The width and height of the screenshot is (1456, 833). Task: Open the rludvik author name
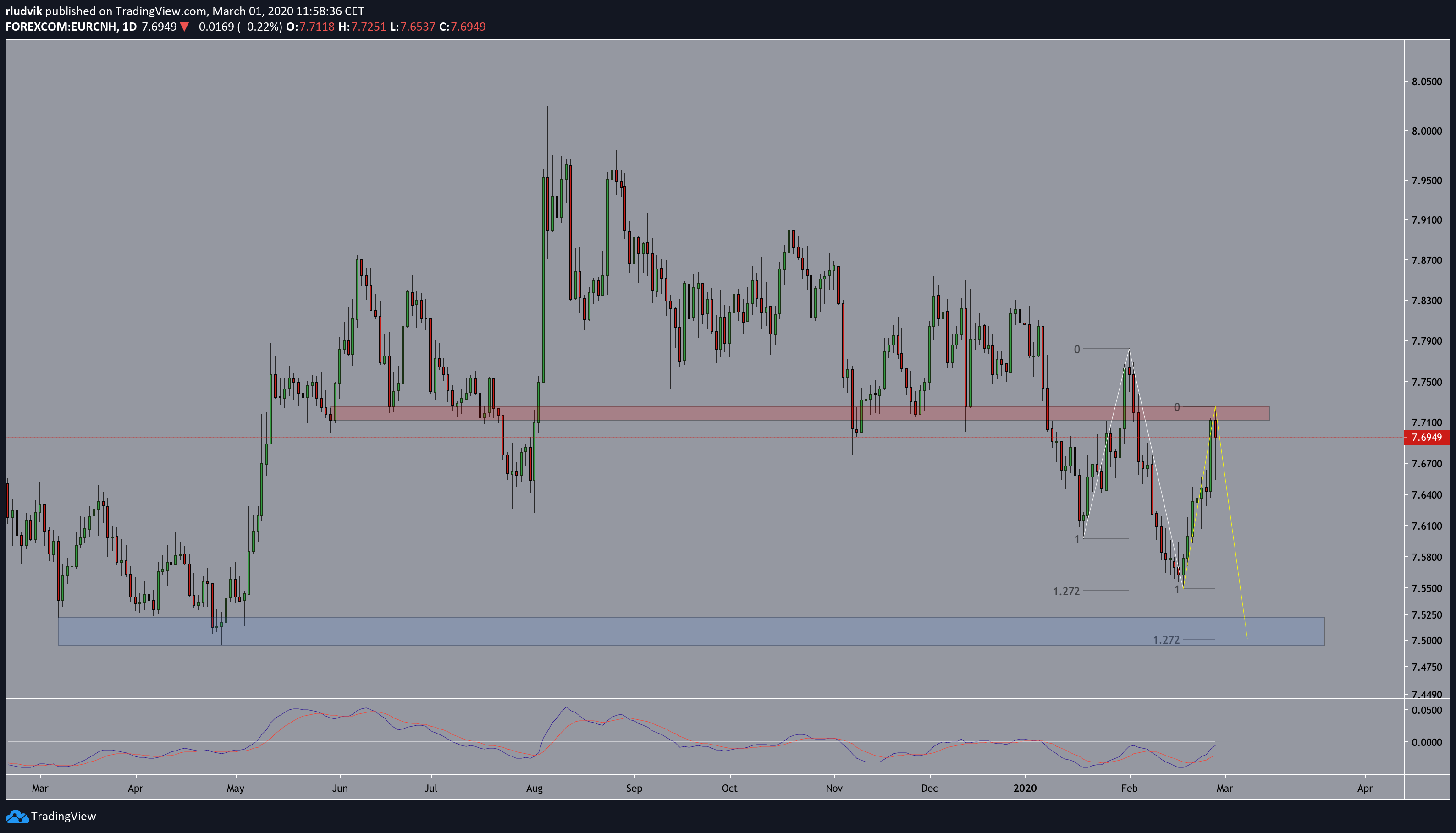coord(23,11)
